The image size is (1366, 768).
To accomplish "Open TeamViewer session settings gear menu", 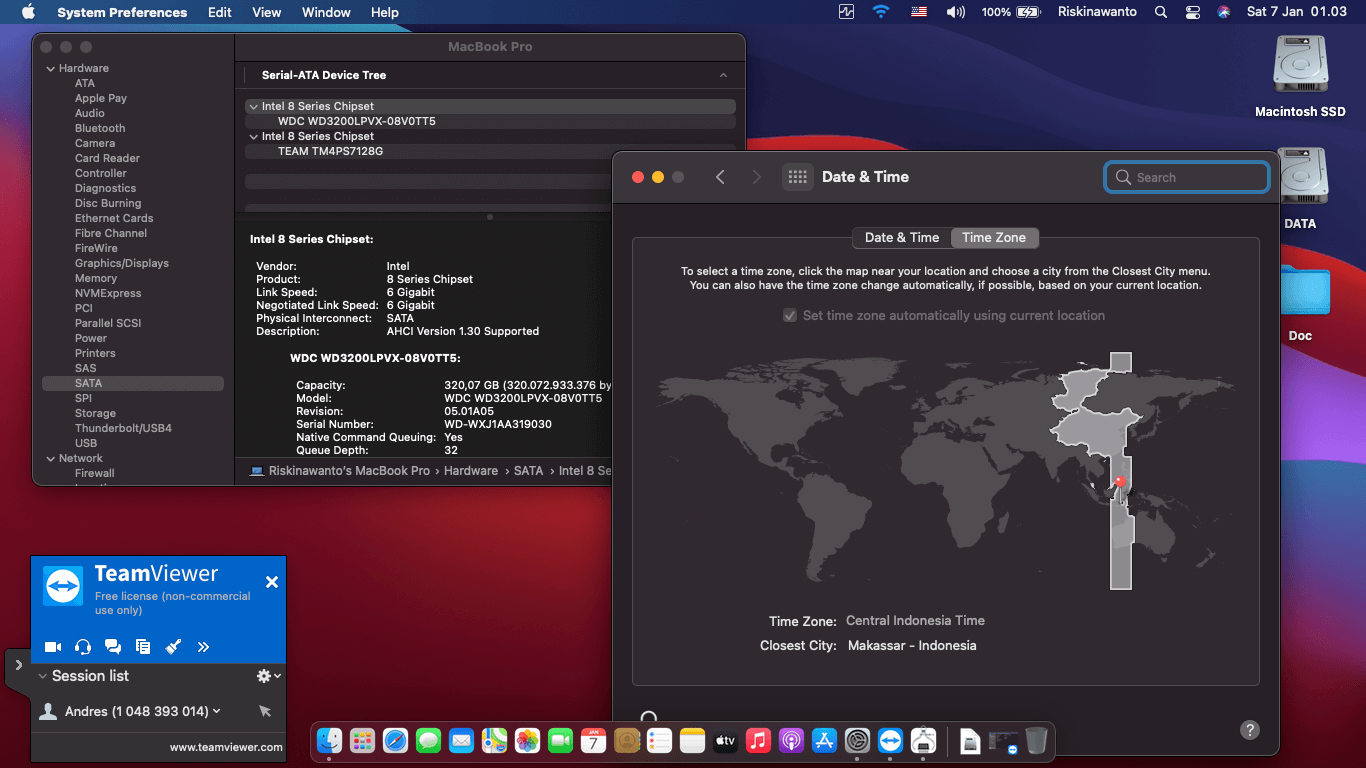I will coord(268,676).
